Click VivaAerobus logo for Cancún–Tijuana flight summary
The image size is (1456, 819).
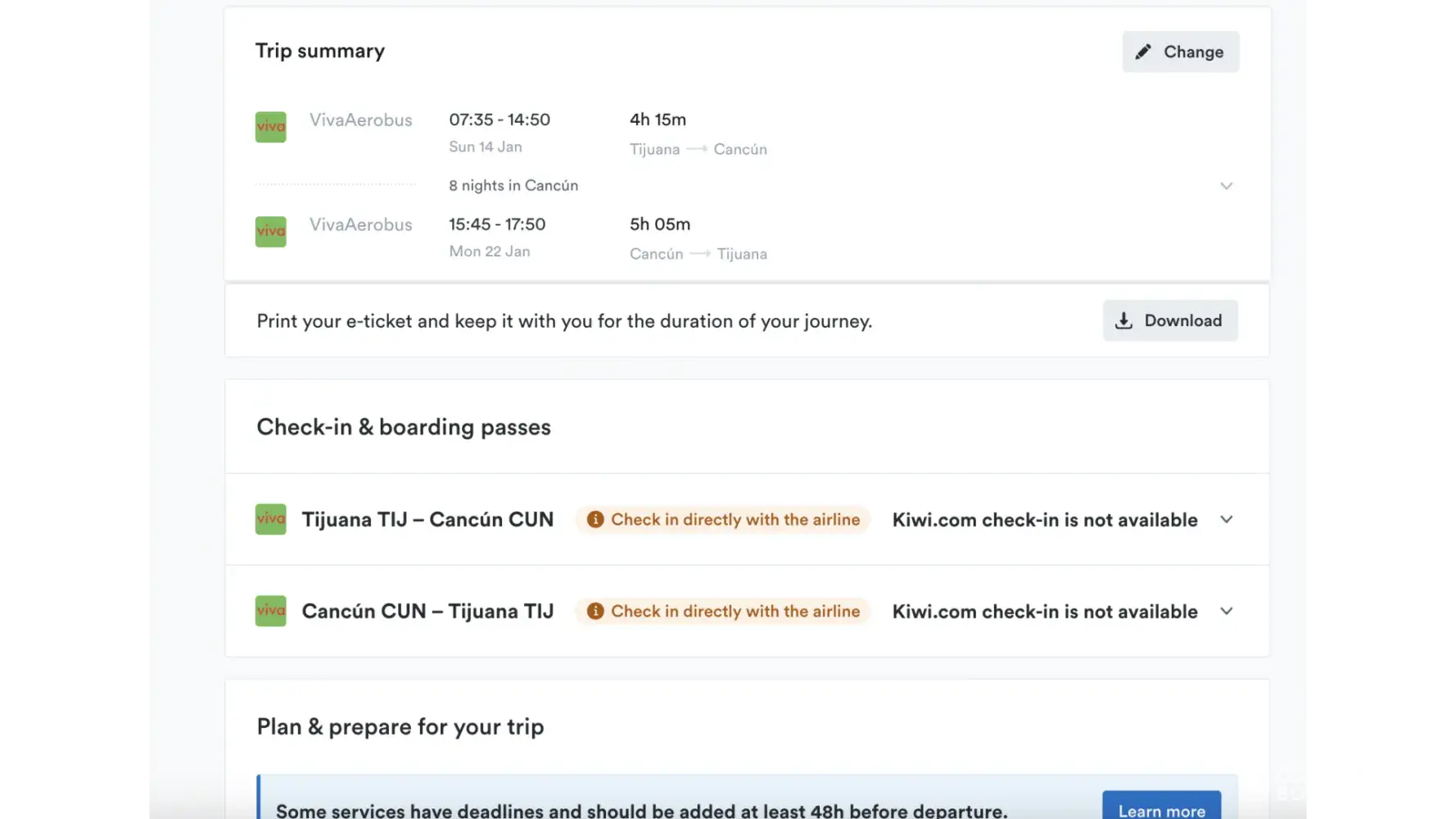[271, 232]
